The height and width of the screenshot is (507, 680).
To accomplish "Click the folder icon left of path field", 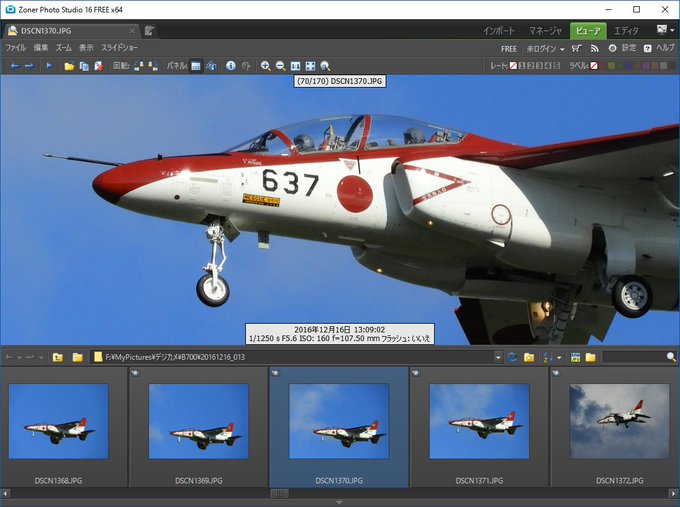I will 77,357.
